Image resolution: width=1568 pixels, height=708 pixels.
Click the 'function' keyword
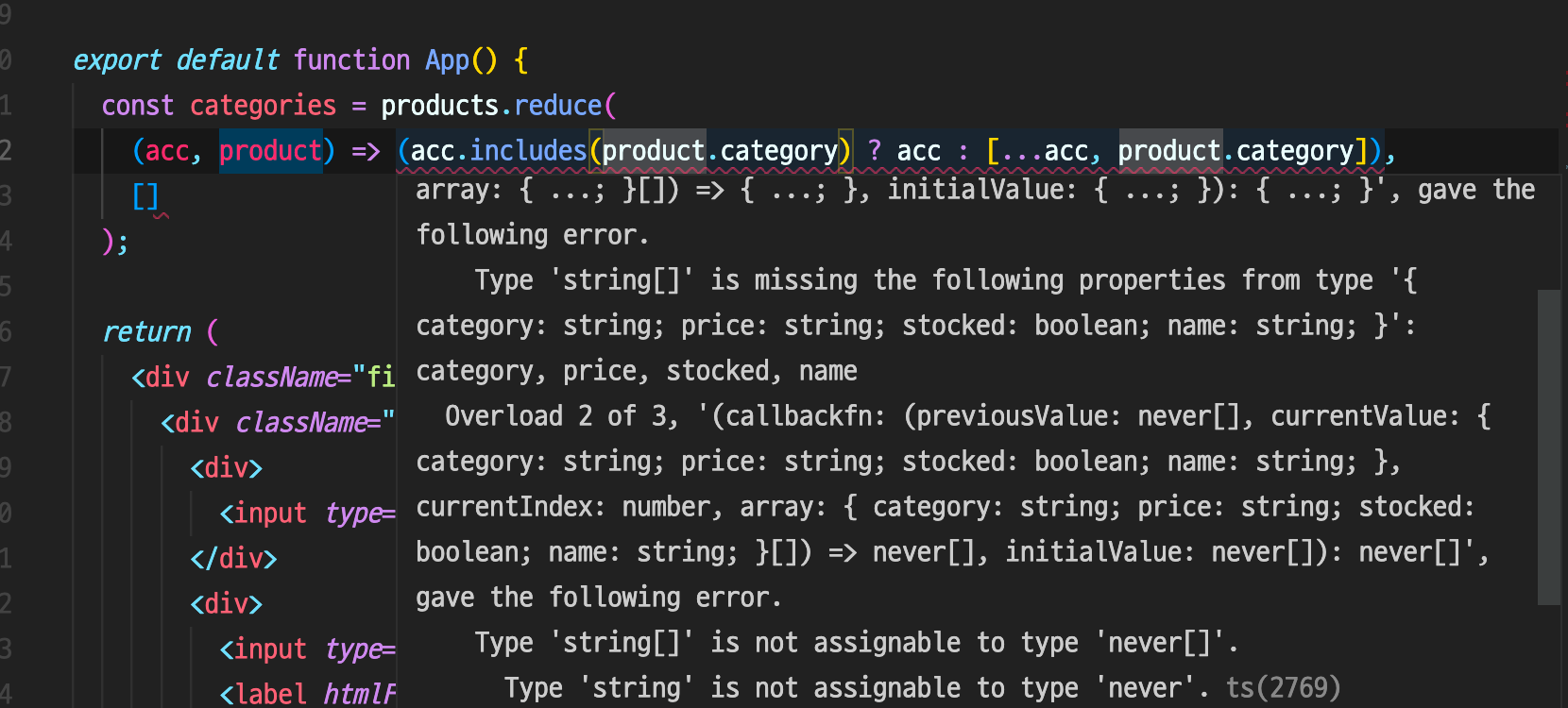coord(351,60)
